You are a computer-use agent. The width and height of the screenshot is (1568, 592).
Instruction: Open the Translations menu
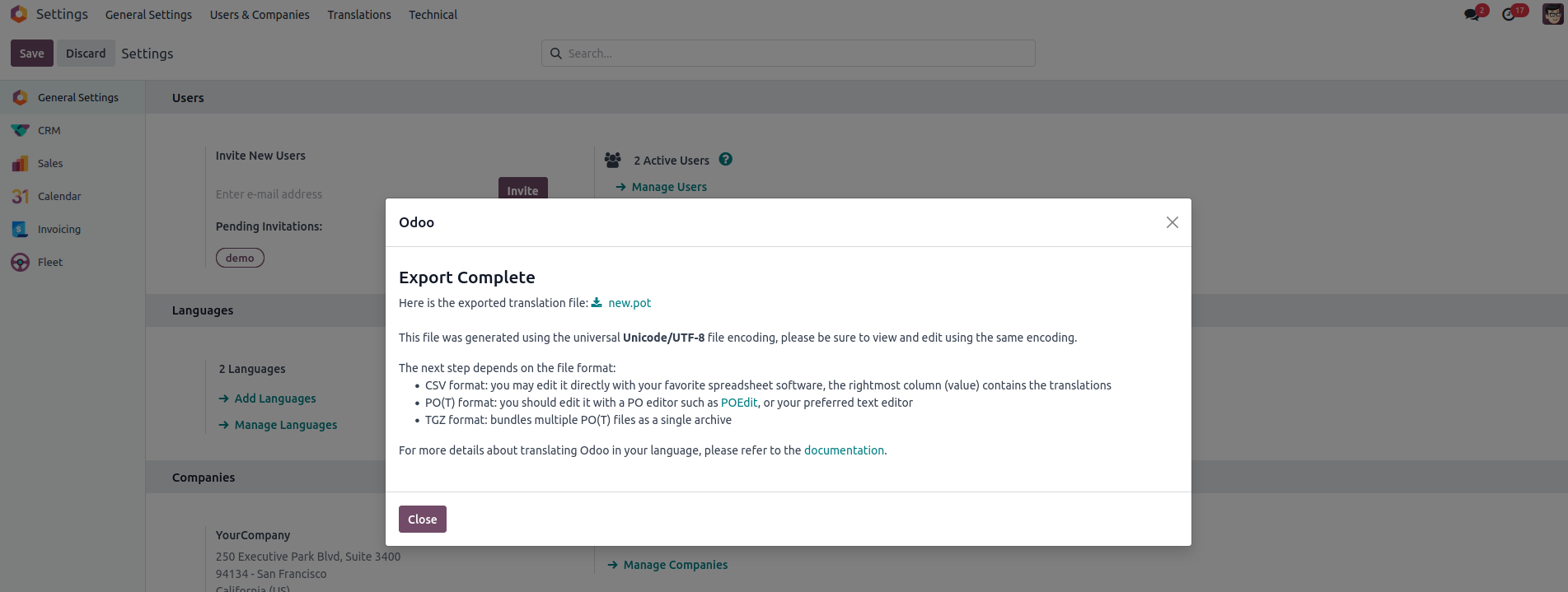pos(359,15)
